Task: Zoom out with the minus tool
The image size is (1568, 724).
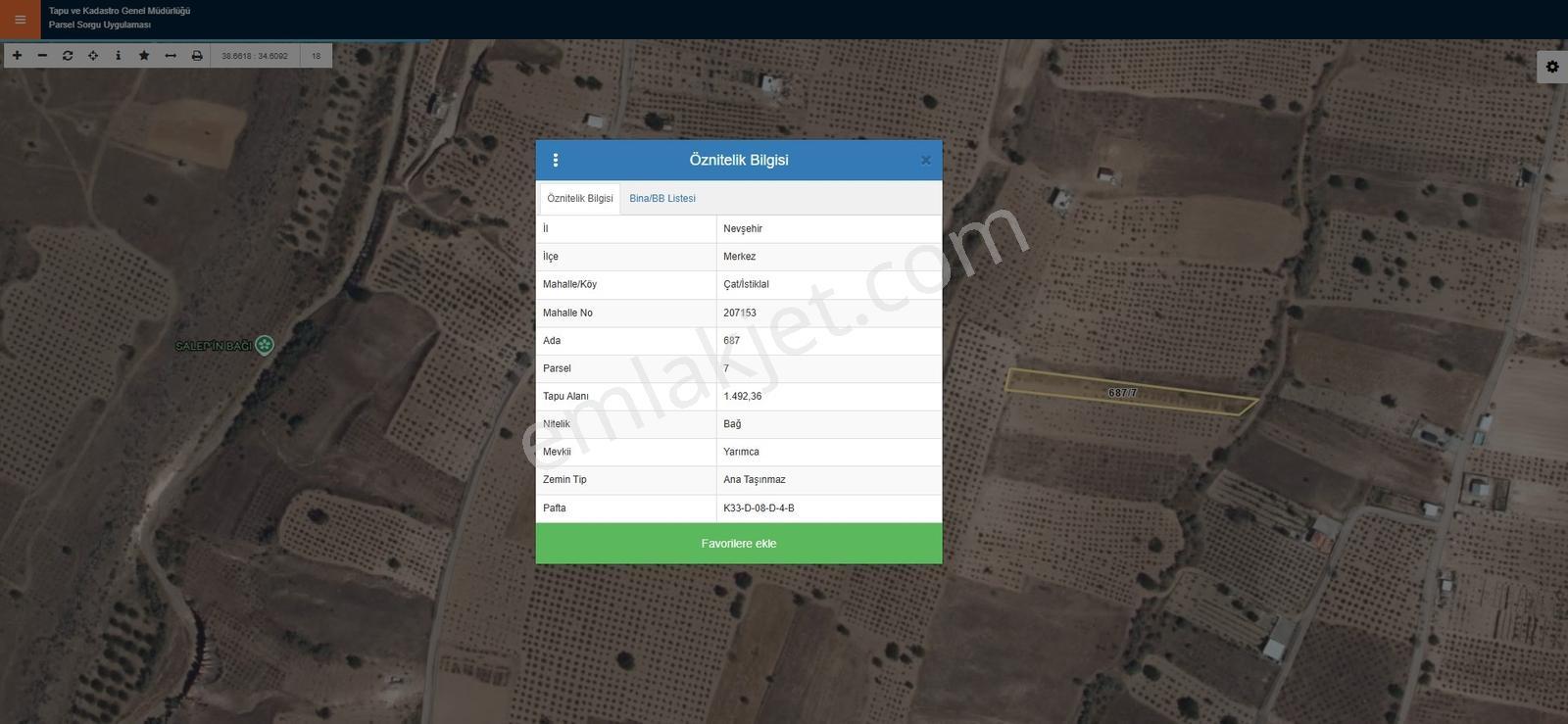Action: click(42, 56)
